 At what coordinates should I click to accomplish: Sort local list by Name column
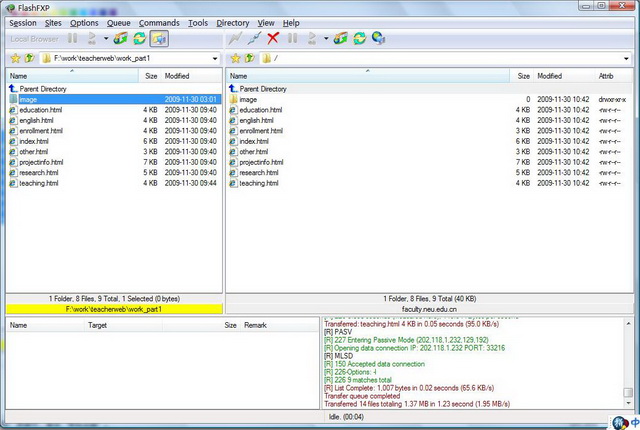(73, 76)
